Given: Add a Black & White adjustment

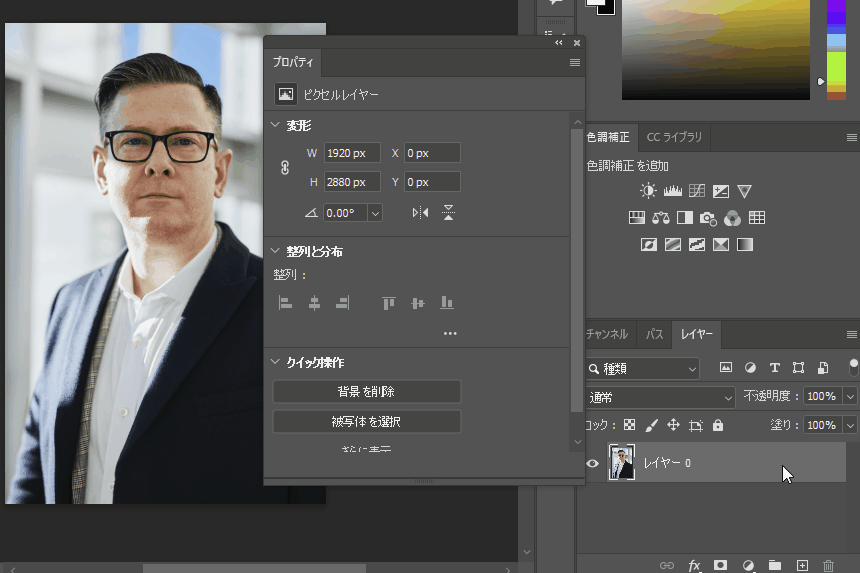Looking at the screenshot, I should tap(684, 218).
